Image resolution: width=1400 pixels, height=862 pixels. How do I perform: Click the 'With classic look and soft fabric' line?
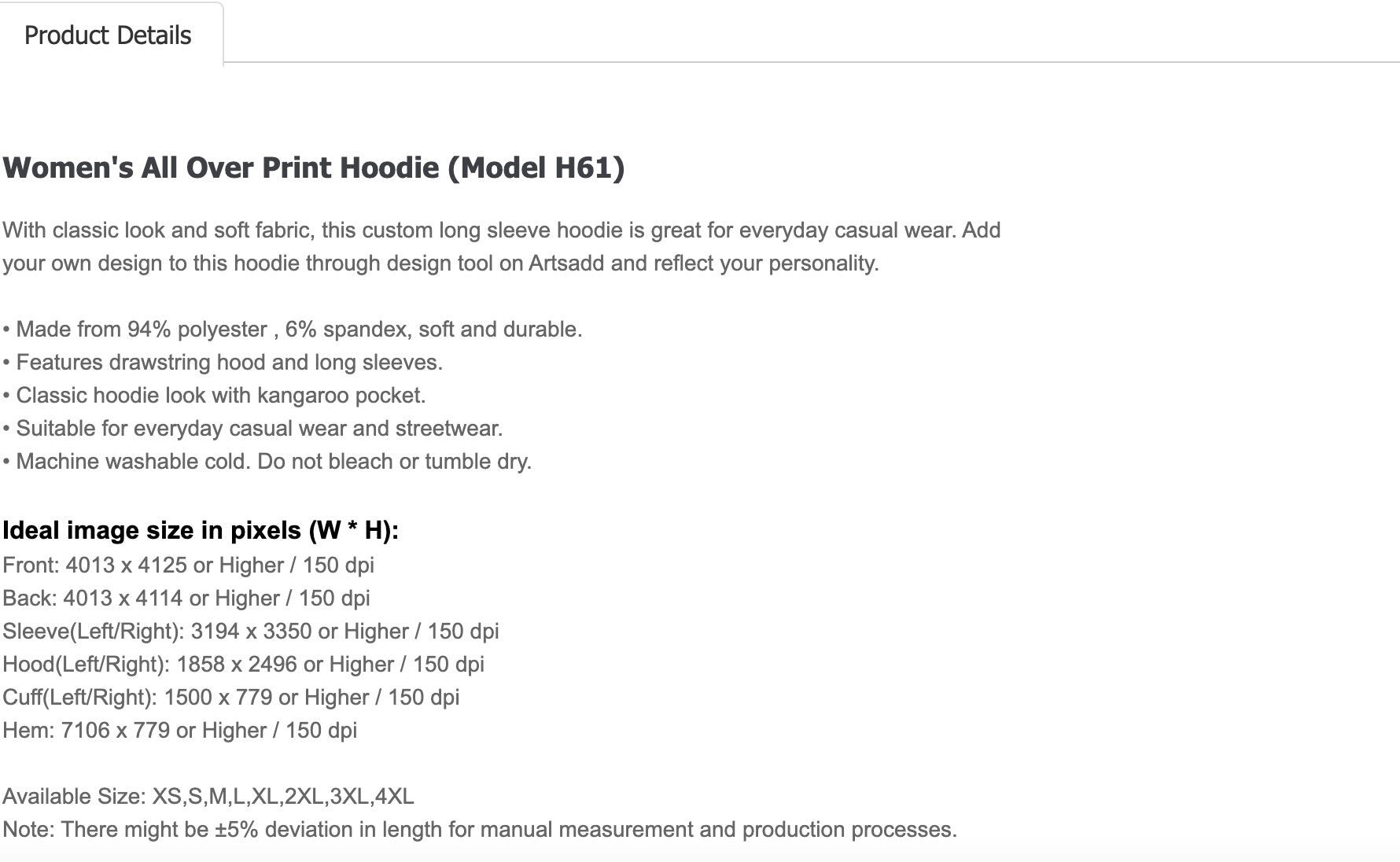(501, 230)
